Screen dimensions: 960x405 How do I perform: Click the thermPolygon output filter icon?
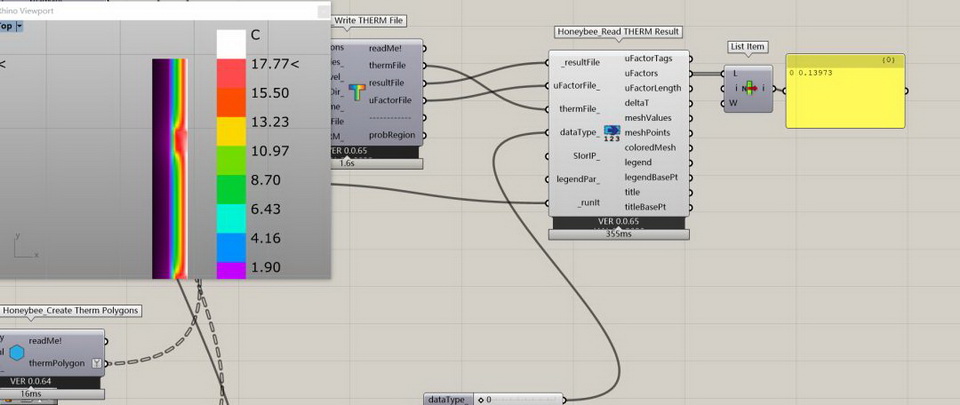[x=95, y=363]
